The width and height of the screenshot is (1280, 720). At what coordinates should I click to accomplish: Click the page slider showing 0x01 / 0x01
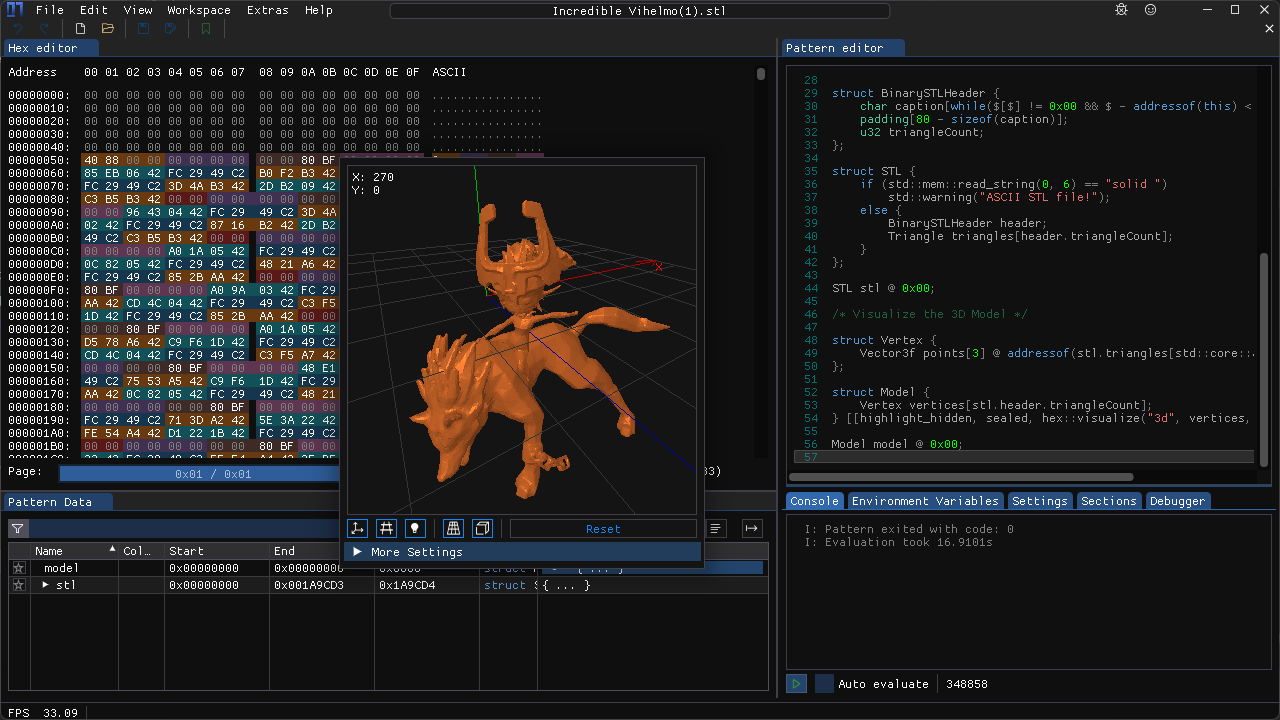coord(199,473)
